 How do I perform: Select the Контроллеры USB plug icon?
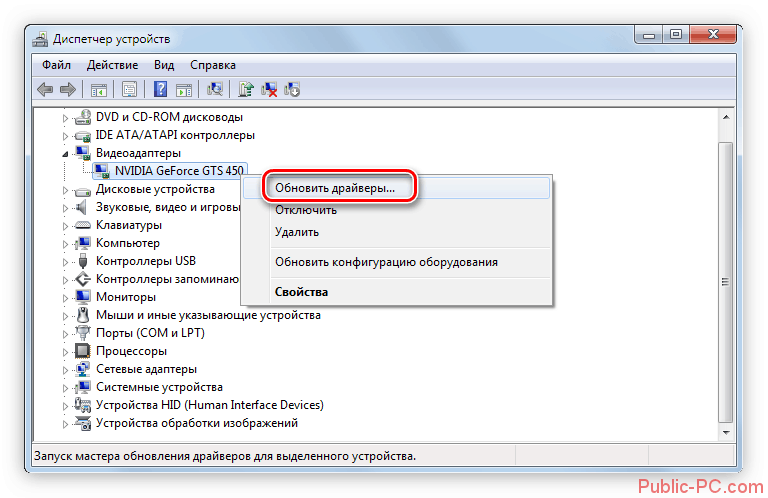click(x=83, y=261)
